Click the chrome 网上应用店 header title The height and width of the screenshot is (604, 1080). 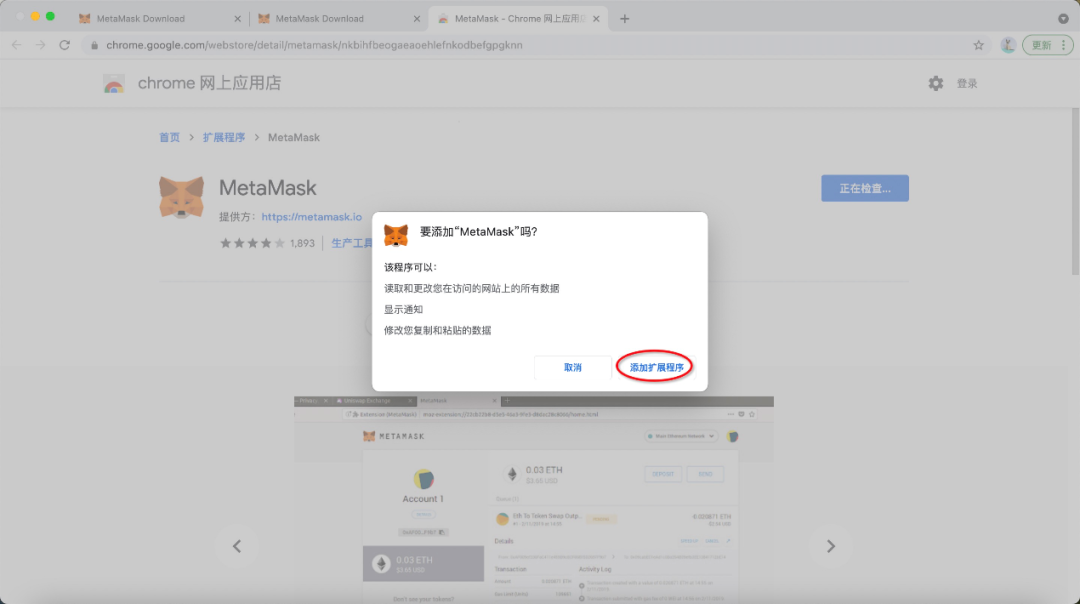point(209,83)
